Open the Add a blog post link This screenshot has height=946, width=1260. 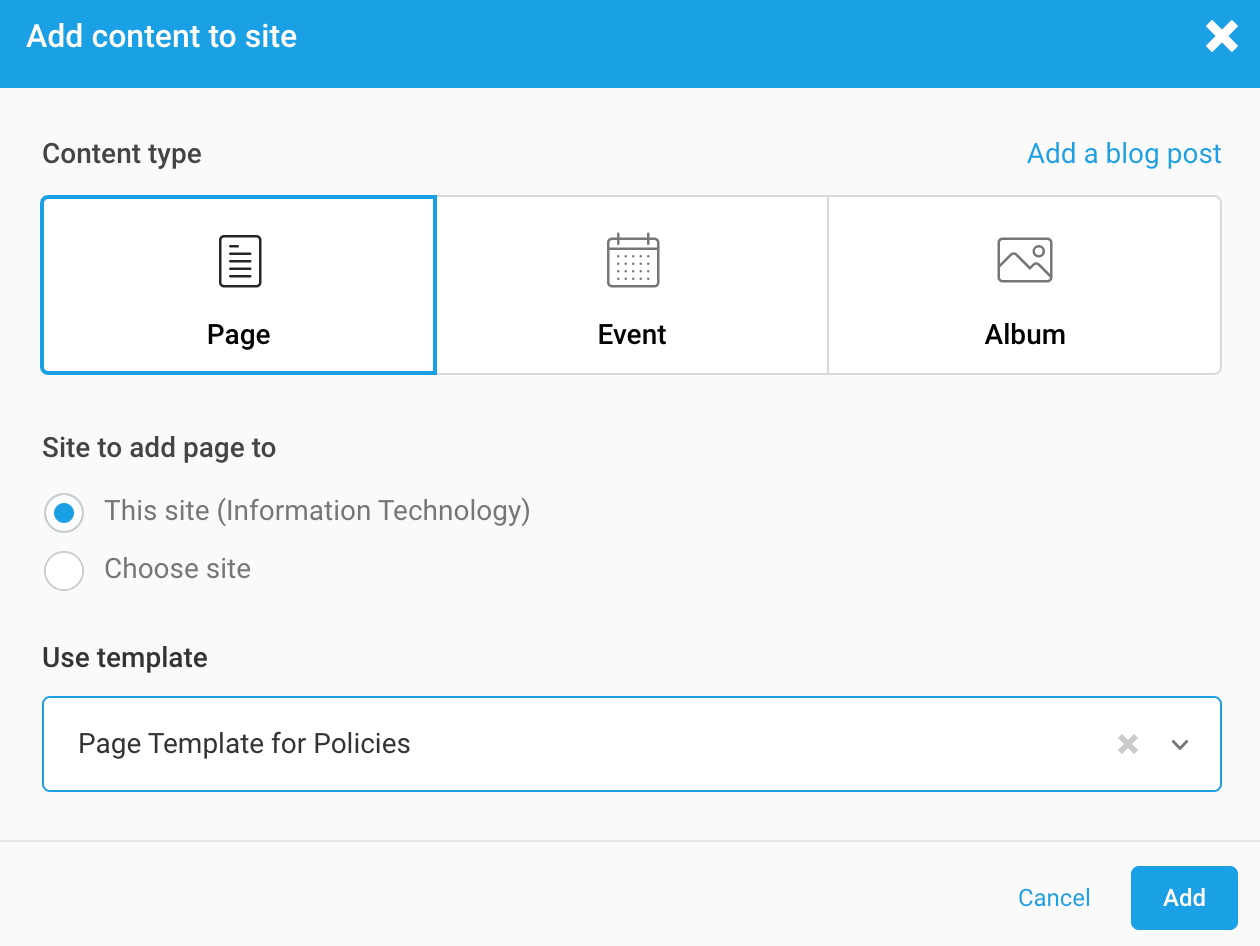[x=1123, y=153]
